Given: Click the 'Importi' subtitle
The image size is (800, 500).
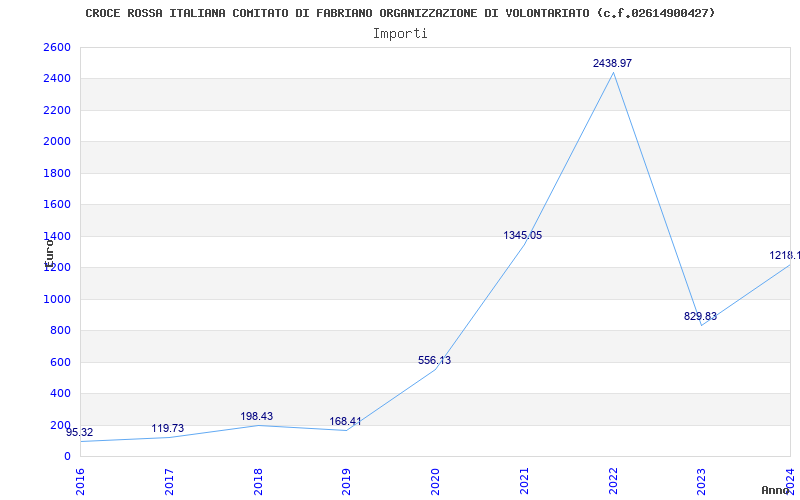Looking at the screenshot, I should coord(400,34).
